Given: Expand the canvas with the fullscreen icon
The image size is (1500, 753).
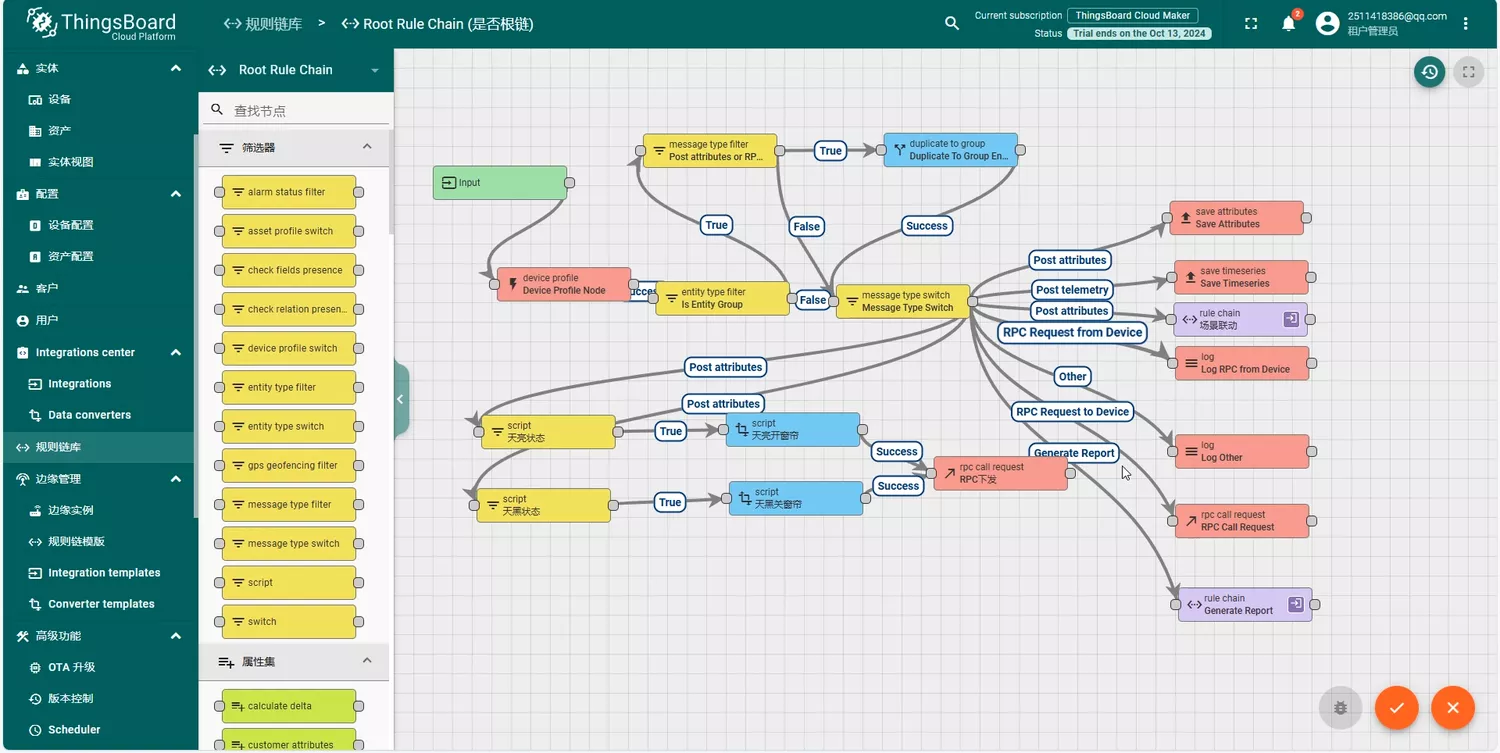Looking at the screenshot, I should click(1468, 72).
